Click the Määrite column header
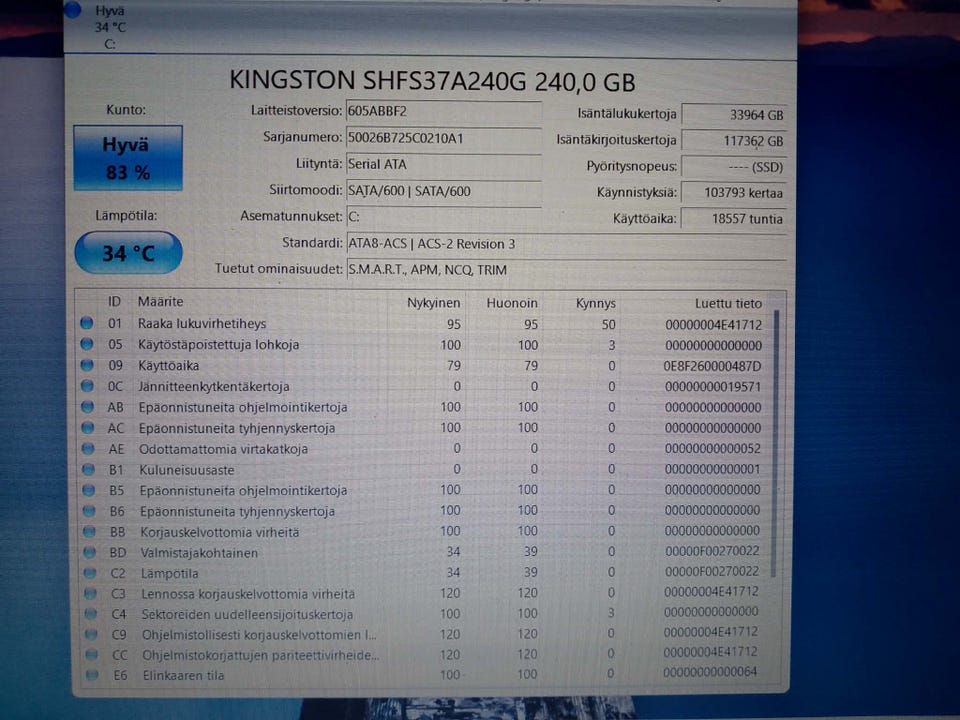Image resolution: width=960 pixels, height=720 pixels. 160,301
